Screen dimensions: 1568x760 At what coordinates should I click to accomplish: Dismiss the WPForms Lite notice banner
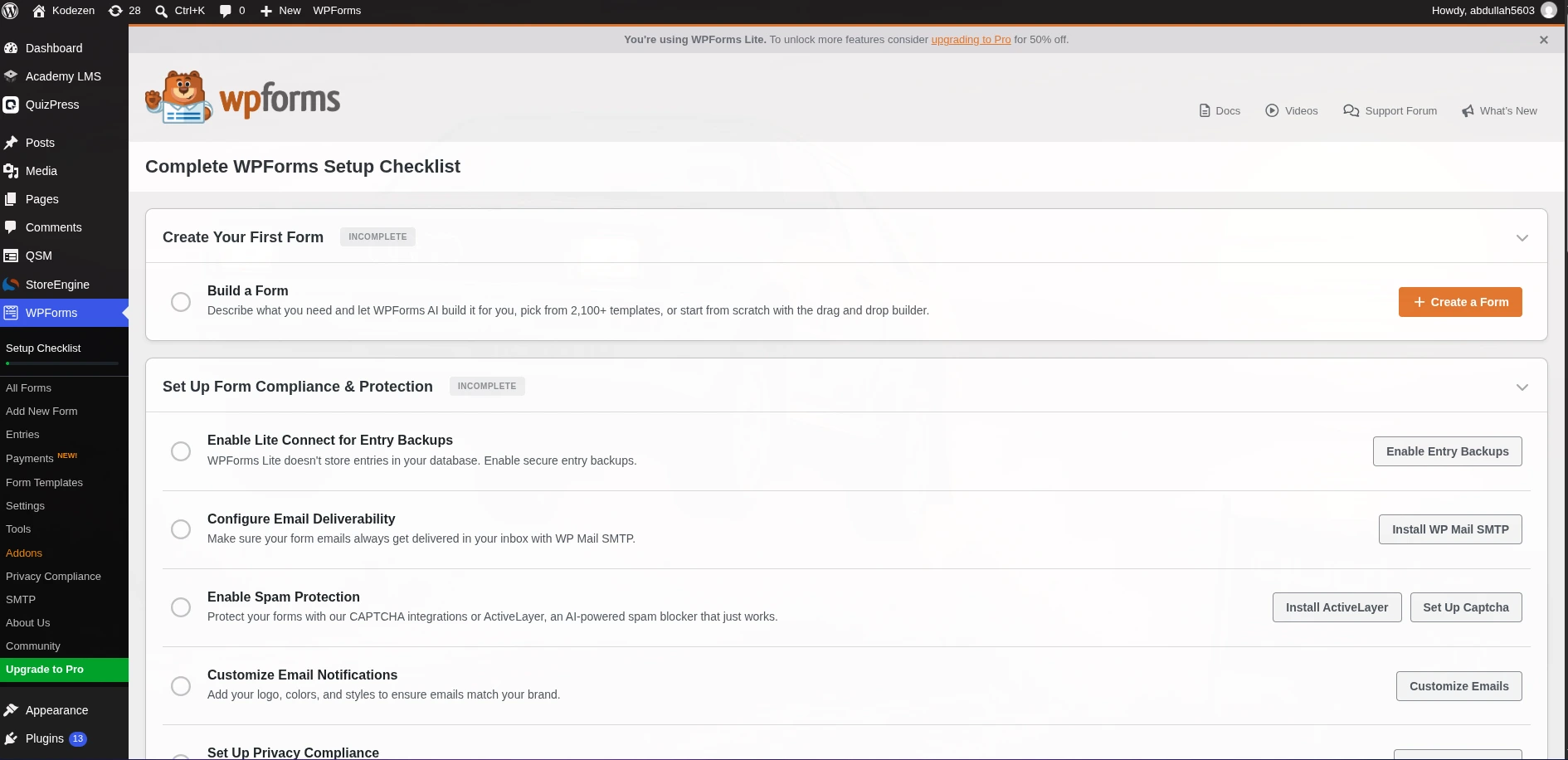point(1544,40)
